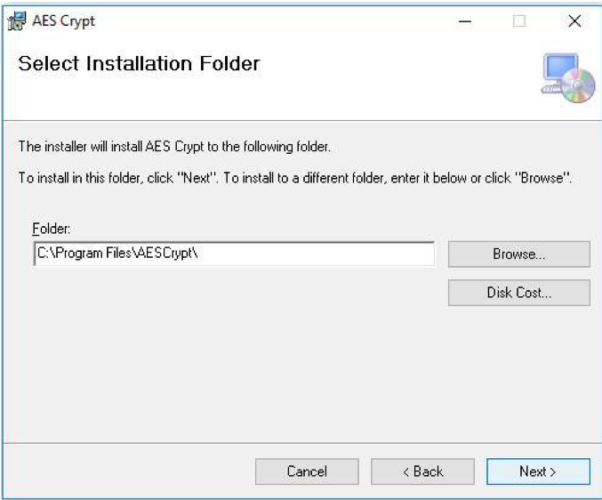Cancel the AES Crypt installation
This screenshot has width=602, height=500.
(307, 471)
